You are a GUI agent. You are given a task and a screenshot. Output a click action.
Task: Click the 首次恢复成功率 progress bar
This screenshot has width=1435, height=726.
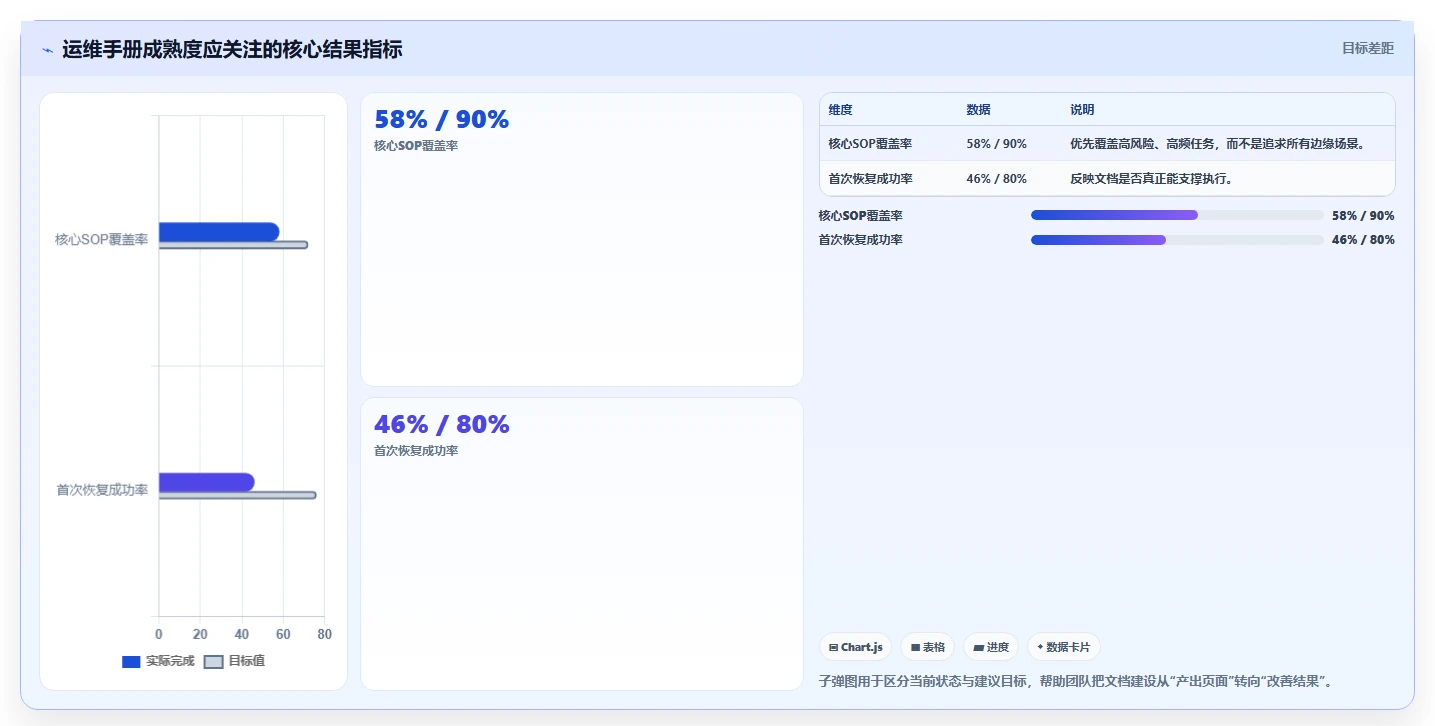pos(1177,240)
